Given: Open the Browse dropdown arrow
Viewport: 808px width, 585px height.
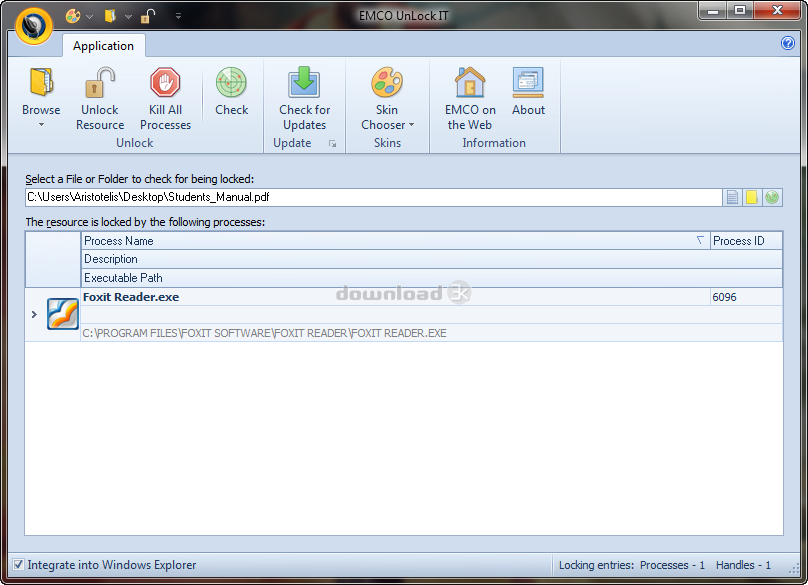Looking at the screenshot, I should [x=41, y=125].
